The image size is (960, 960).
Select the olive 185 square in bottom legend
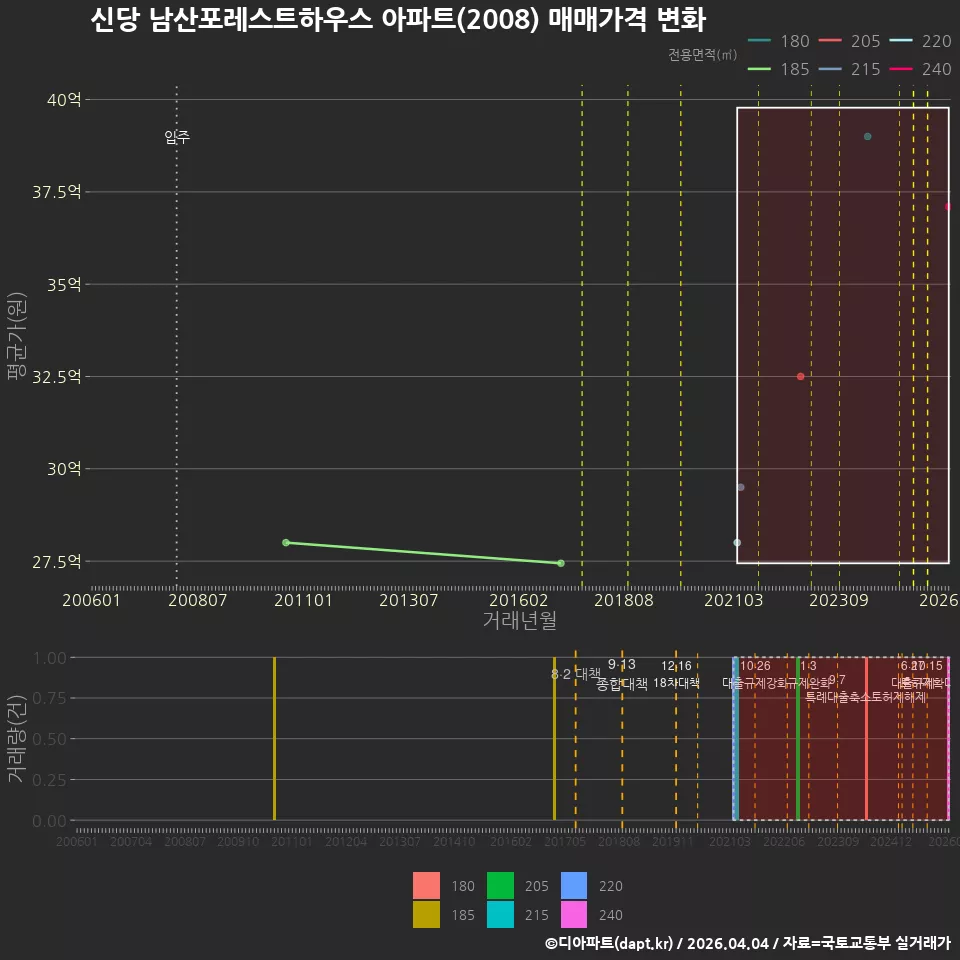(426, 914)
